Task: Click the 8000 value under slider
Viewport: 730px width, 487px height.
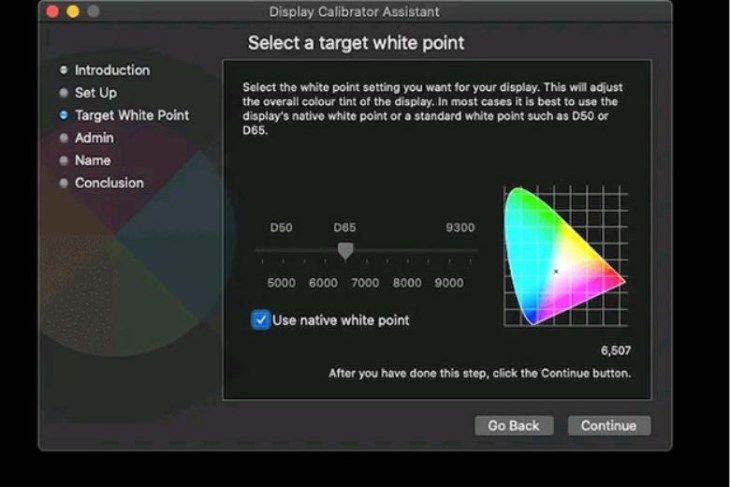Action: click(x=407, y=283)
